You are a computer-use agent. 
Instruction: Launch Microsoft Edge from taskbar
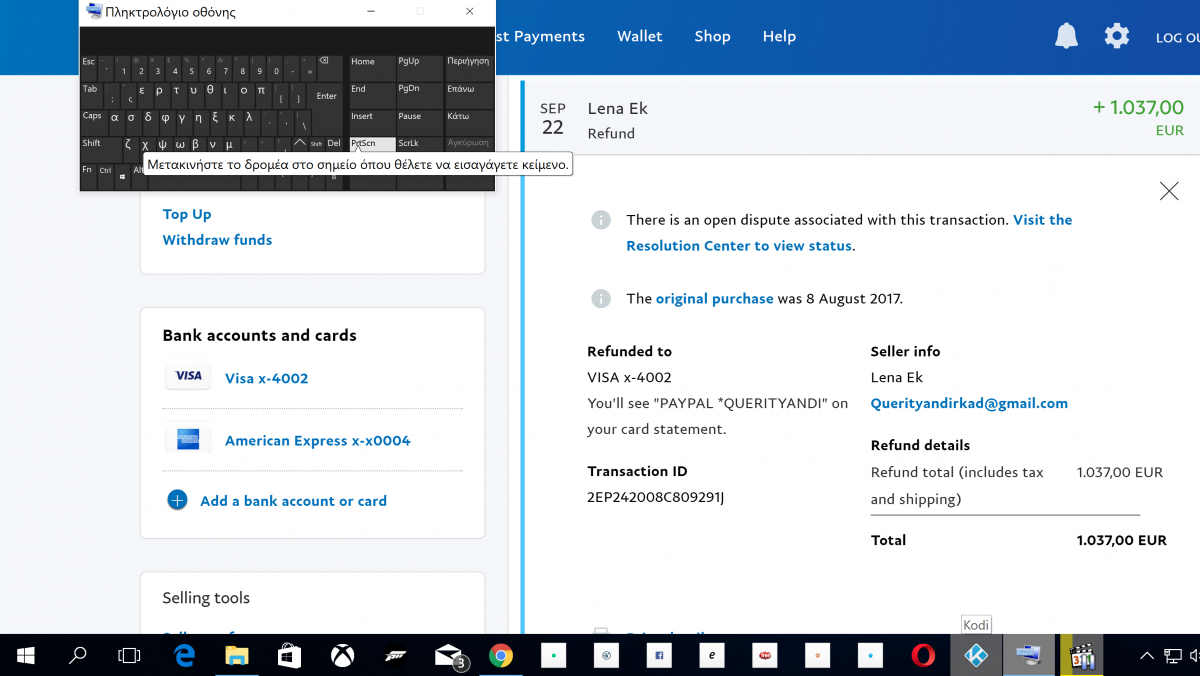(x=184, y=655)
